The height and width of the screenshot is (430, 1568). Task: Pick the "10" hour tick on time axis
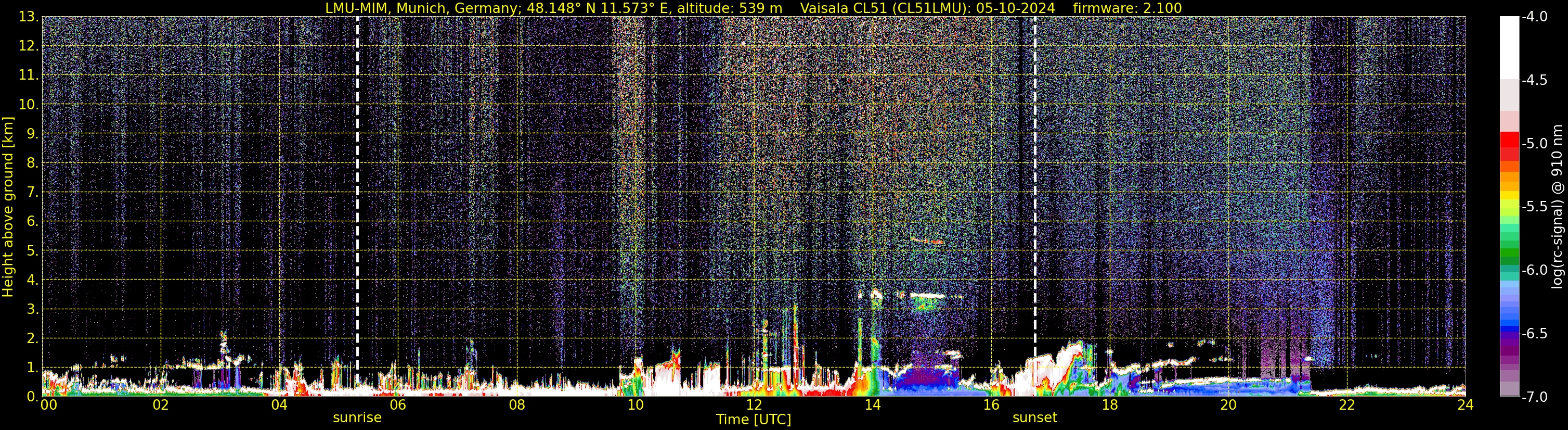tap(636, 406)
